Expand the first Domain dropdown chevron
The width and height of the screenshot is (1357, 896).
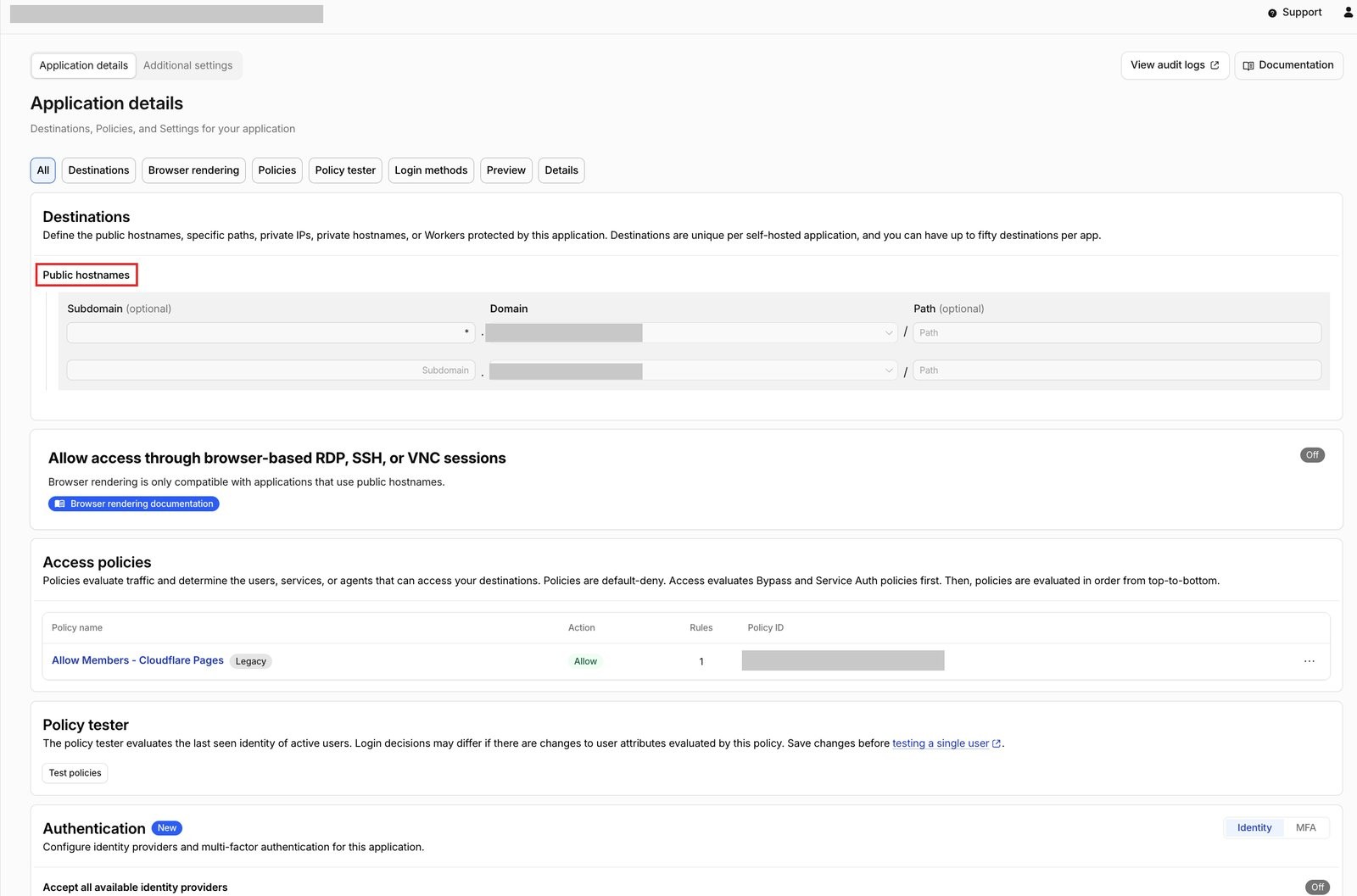(x=889, y=333)
